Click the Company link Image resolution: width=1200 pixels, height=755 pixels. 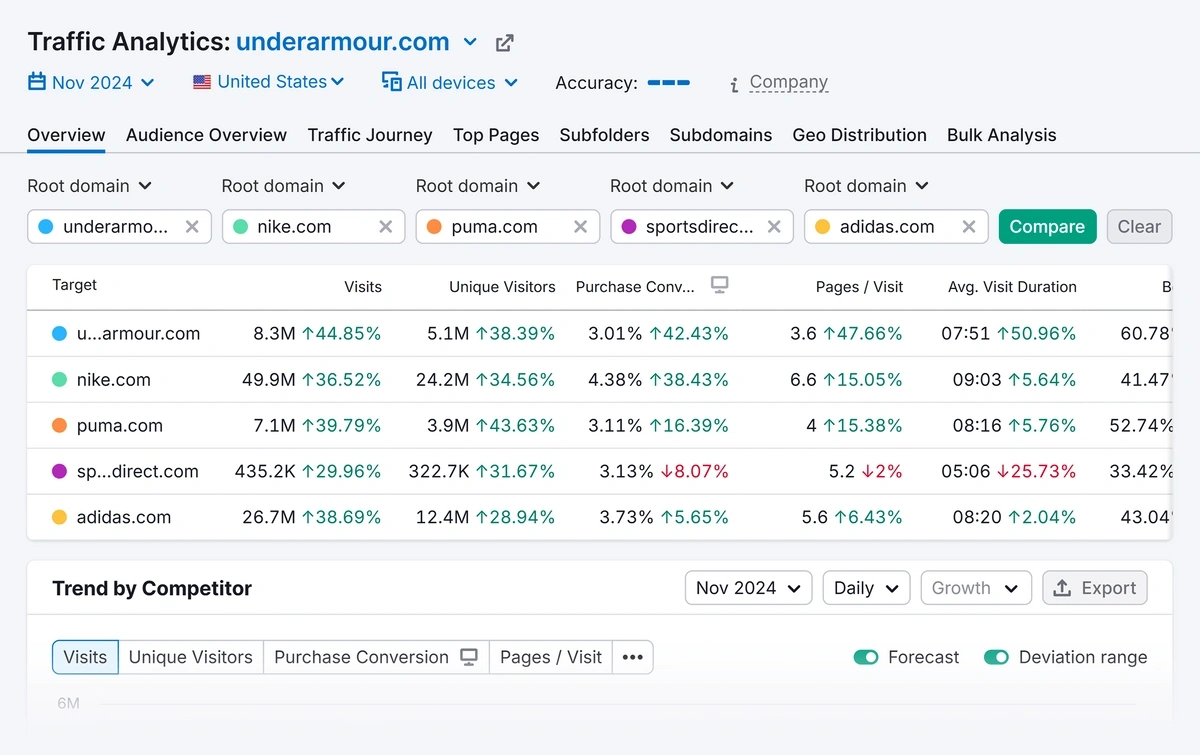(x=789, y=82)
